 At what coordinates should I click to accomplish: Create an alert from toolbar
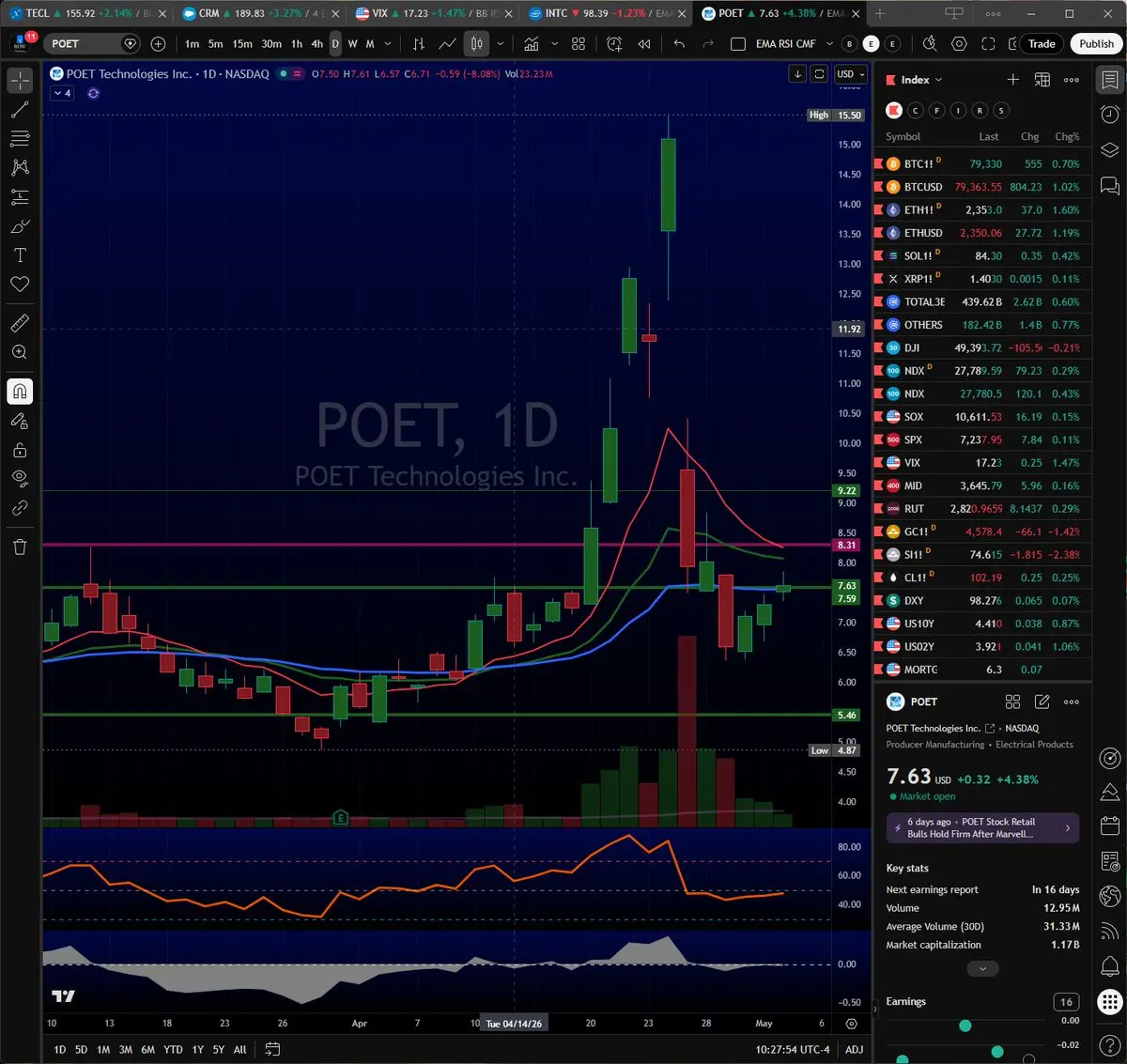coord(614,44)
